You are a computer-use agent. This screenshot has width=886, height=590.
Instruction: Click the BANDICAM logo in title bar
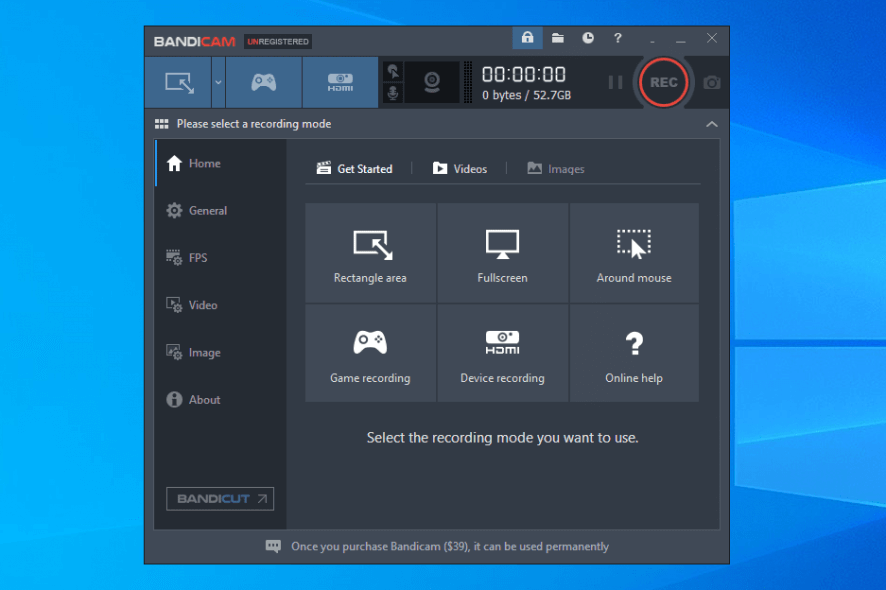pyautogui.click(x=194, y=42)
